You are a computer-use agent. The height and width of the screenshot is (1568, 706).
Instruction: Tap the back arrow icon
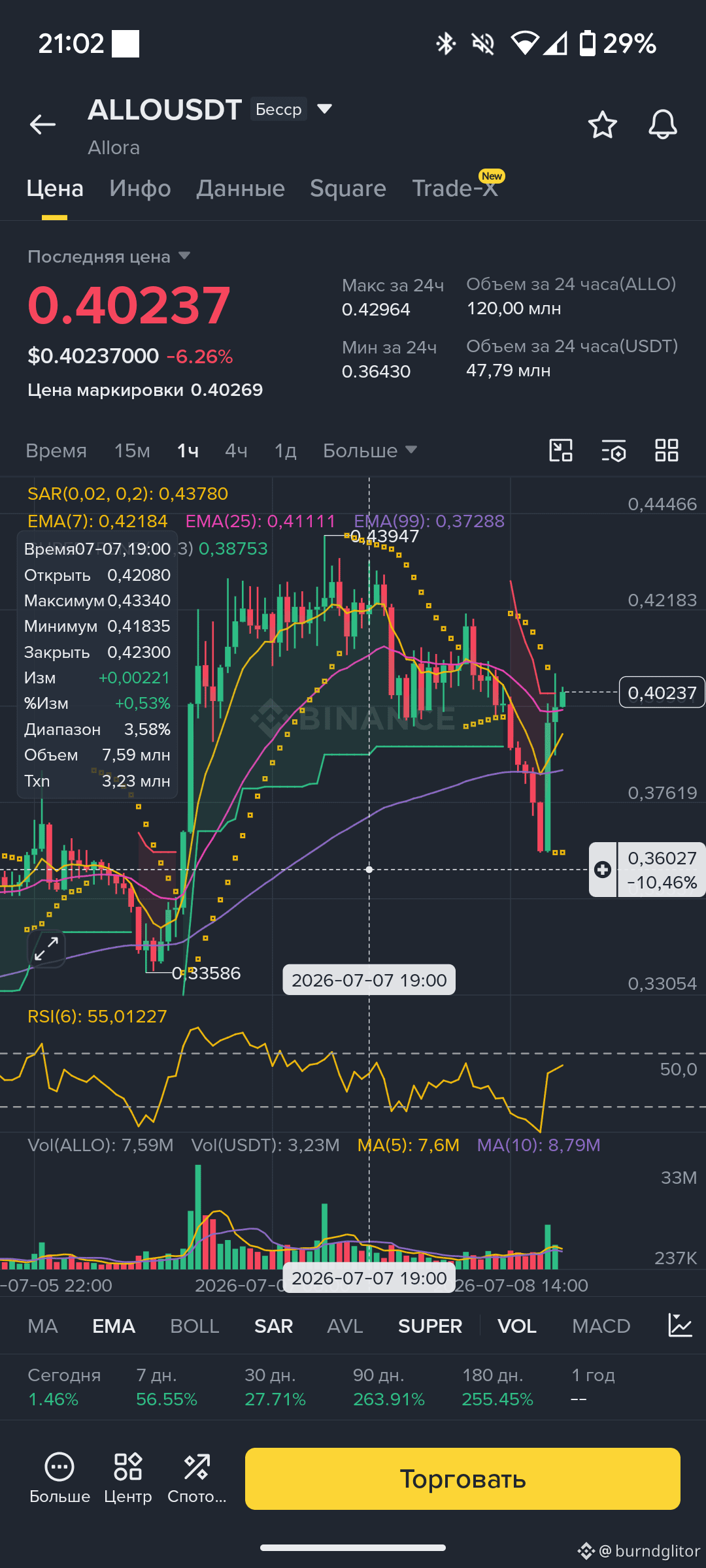coord(42,124)
